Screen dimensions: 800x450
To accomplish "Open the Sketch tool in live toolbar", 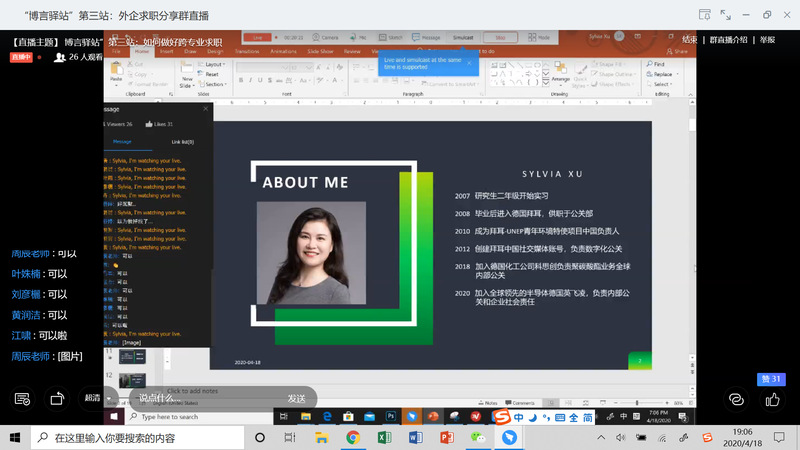I will coord(391,37).
